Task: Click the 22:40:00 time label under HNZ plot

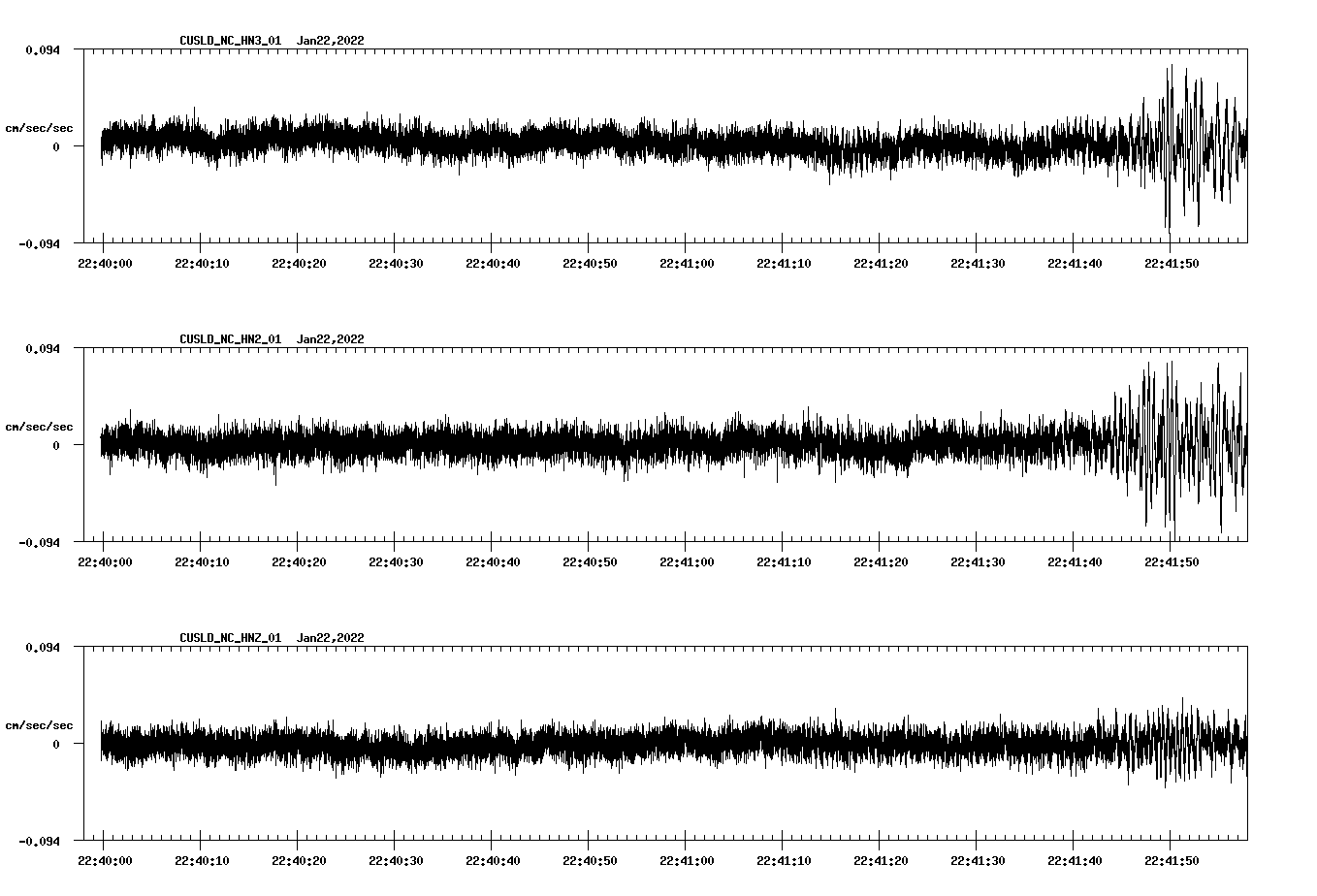Action: coord(105,861)
